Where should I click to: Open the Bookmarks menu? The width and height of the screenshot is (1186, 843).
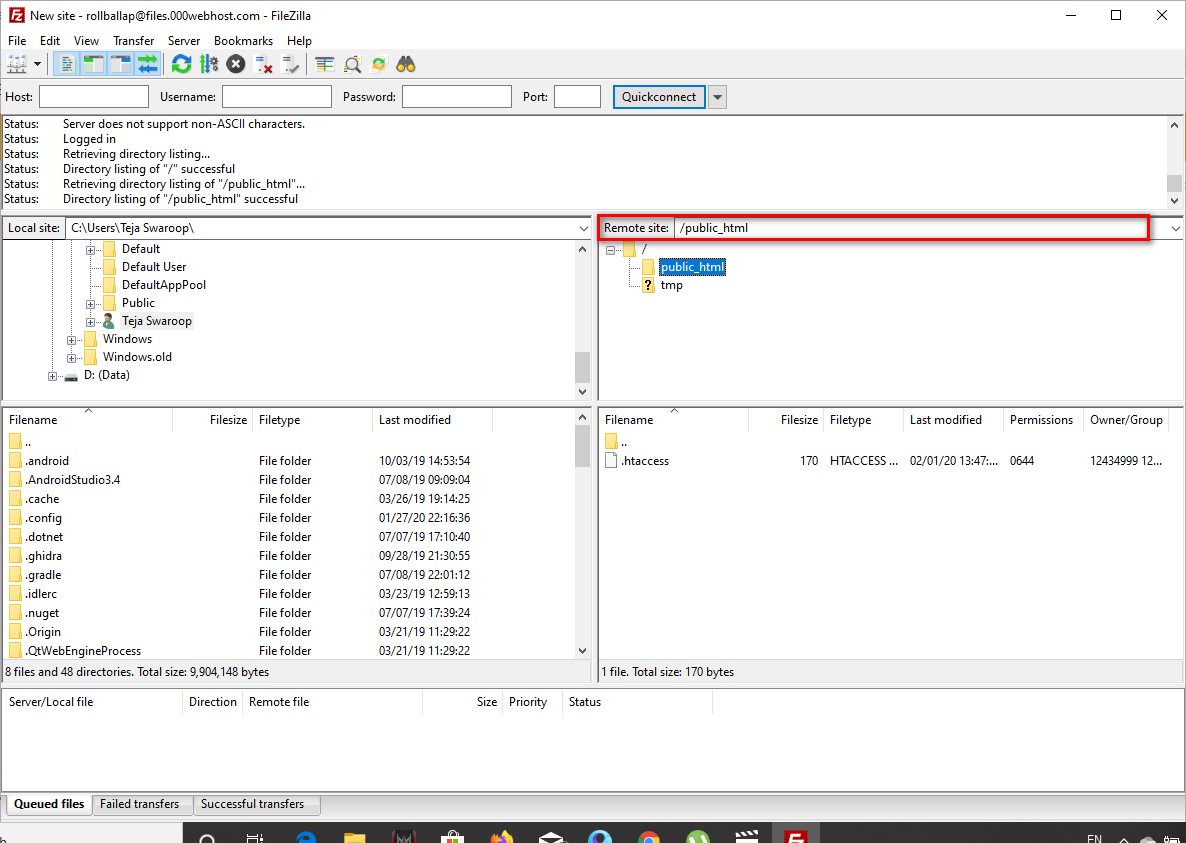(x=244, y=41)
